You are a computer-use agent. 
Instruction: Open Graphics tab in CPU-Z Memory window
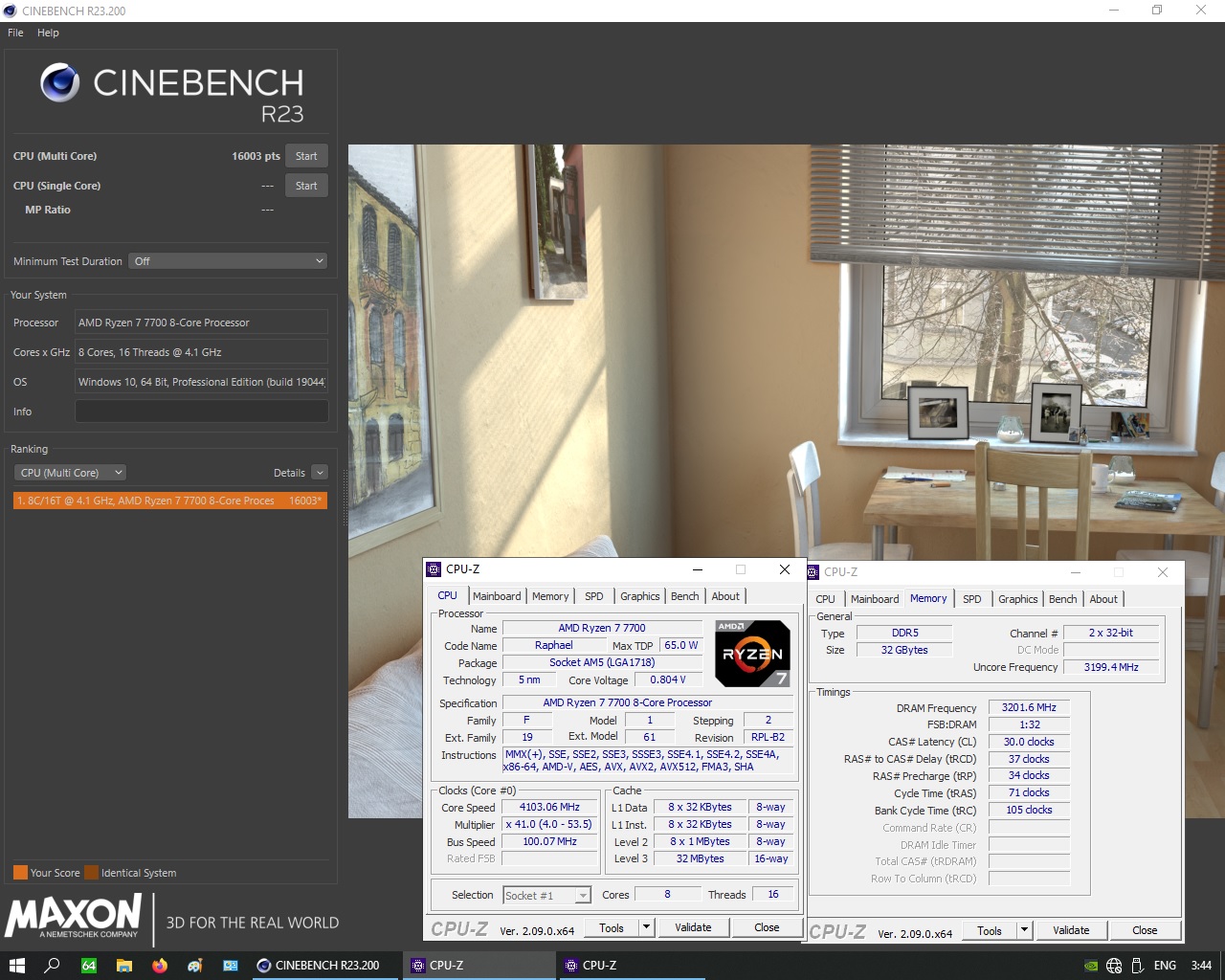(1017, 599)
